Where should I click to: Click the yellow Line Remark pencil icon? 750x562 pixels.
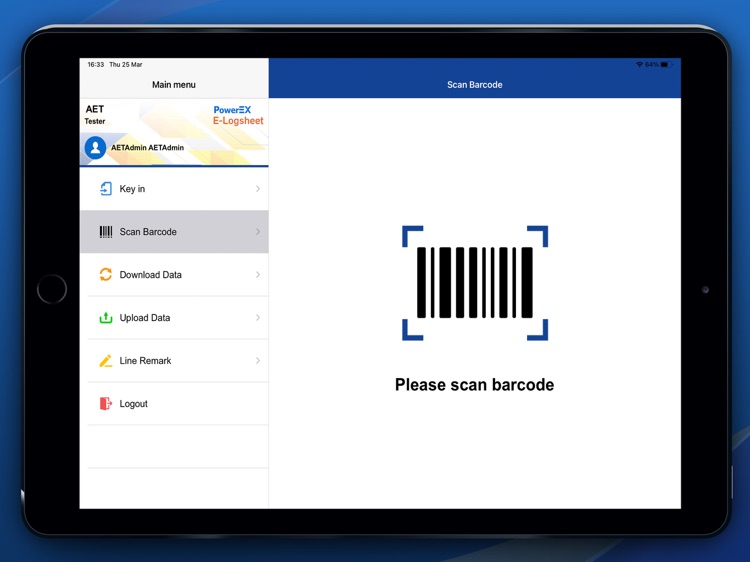point(106,361)
